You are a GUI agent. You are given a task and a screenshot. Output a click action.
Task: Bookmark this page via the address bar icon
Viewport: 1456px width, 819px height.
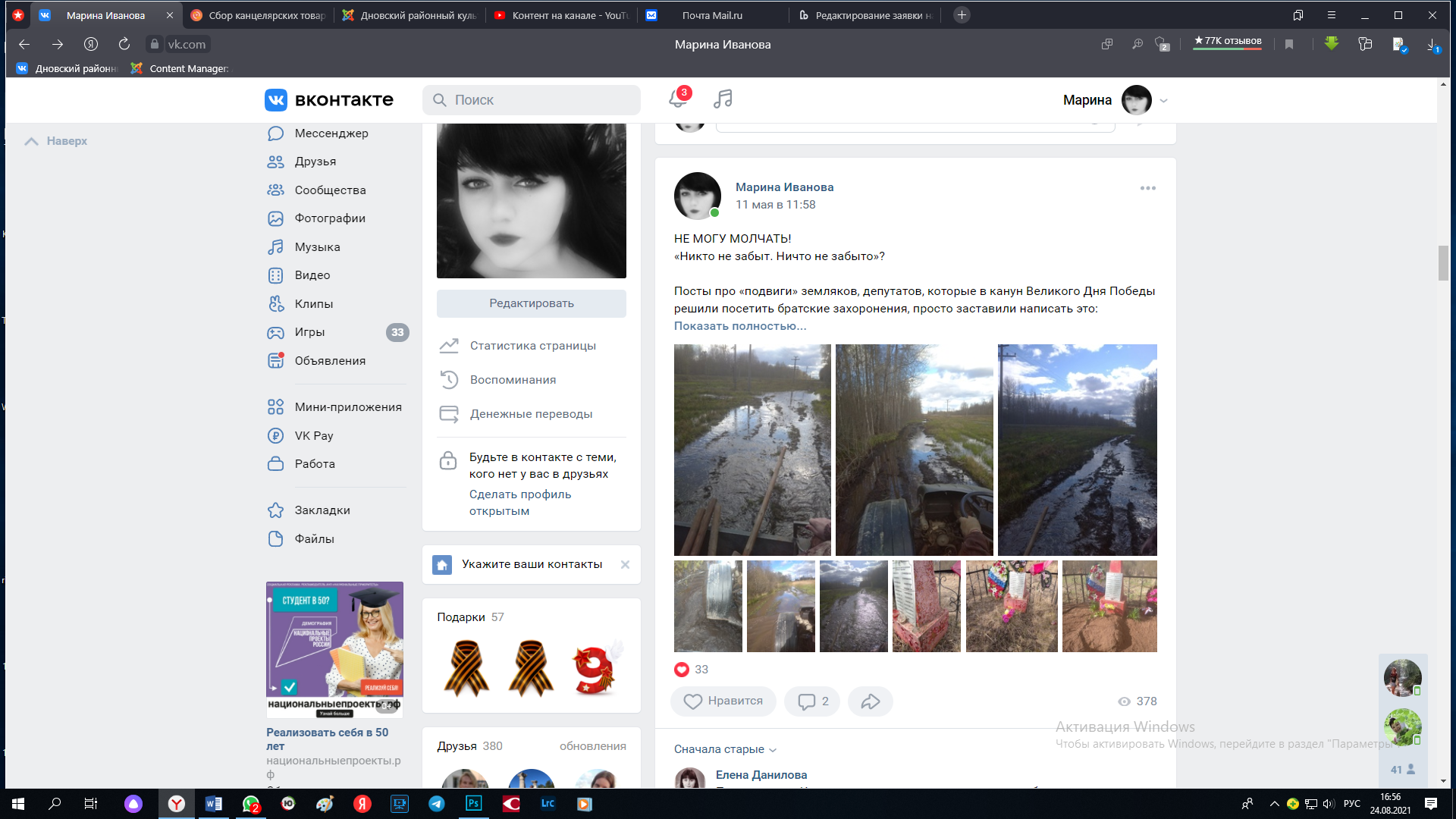point(1288,44)
